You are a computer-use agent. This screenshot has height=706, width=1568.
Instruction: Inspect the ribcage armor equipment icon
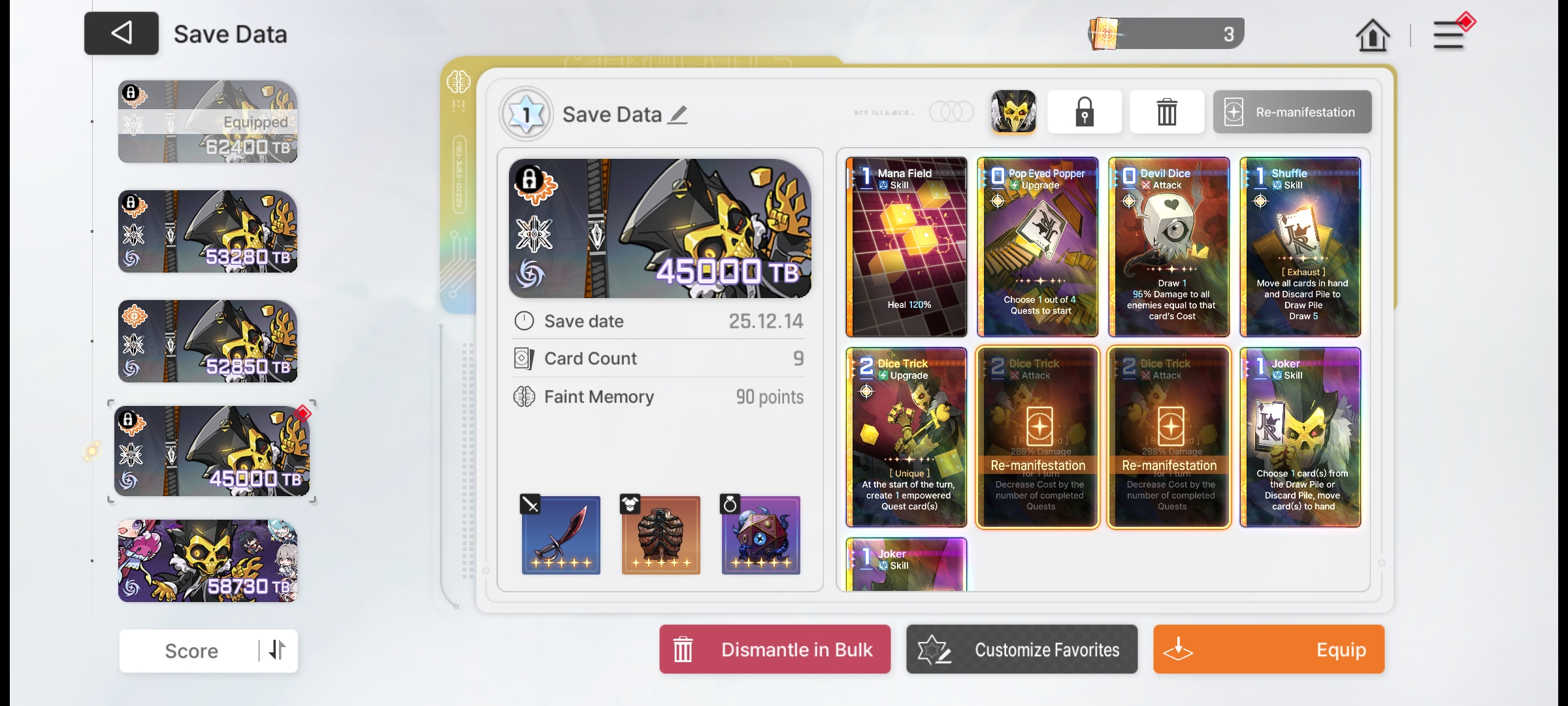coord(661,535)
